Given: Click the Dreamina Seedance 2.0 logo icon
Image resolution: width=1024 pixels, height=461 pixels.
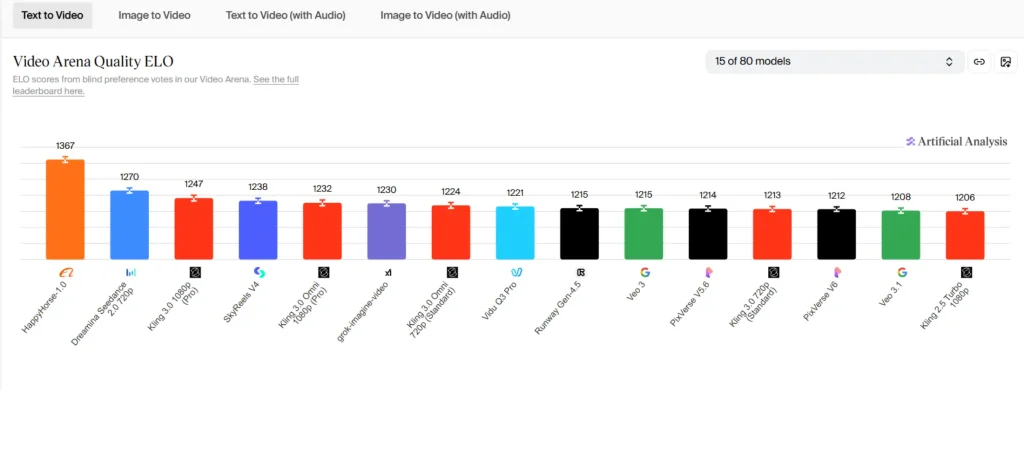Looking at the screenshot, I should pyautogui.click(x=130, y=272).
